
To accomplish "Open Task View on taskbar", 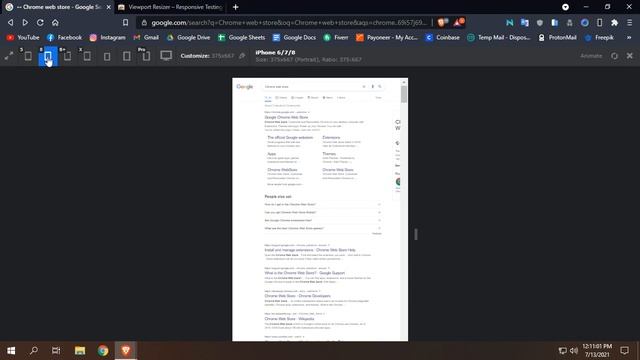I will pos(56,350).
